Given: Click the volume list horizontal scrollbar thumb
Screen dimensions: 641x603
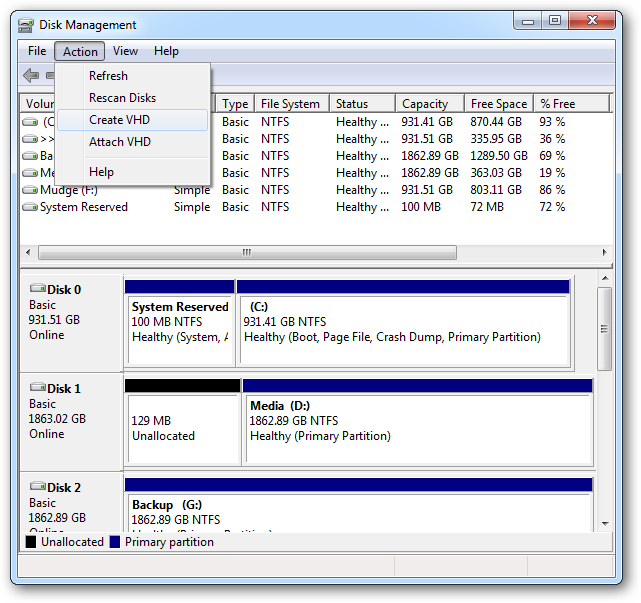Looking at the screenshot, I should coord(247,252).
